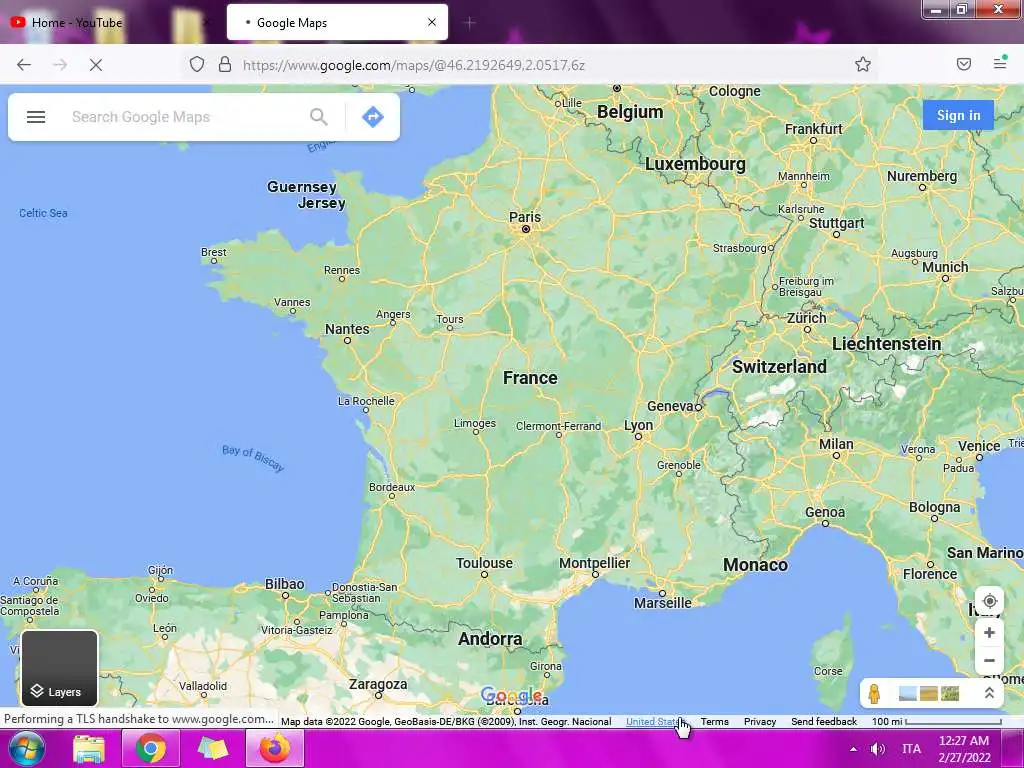Screen dimensions: 1024x768
Task: Click the browser address bar URL
Action: (x=413, y=65)
